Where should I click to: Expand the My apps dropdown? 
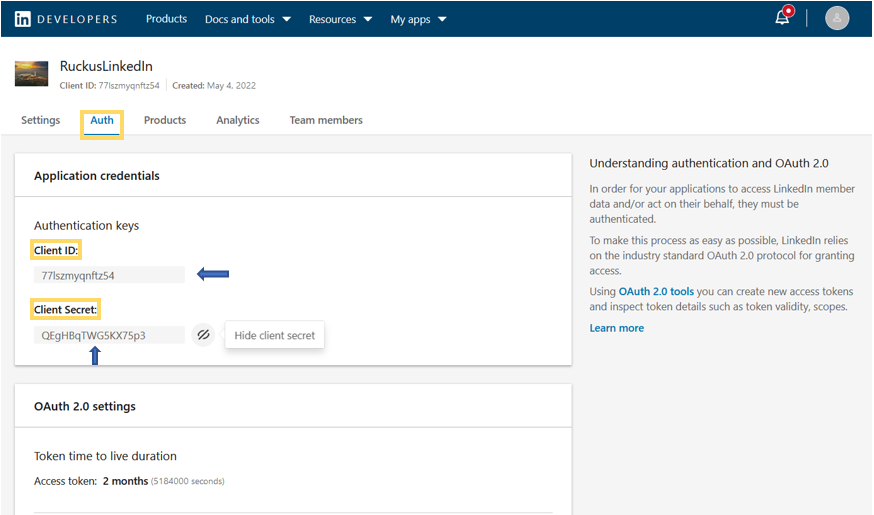(x=418, y=20)
